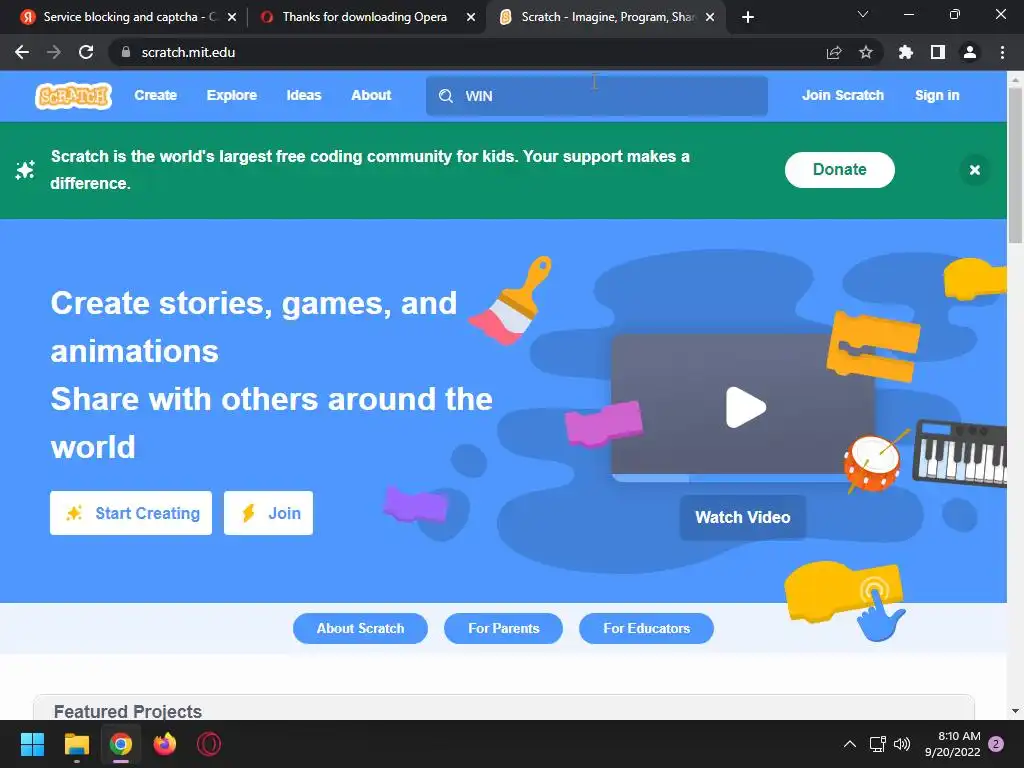Launch Opera from the taskbar
1024x768 pixels.
(209, 744)
